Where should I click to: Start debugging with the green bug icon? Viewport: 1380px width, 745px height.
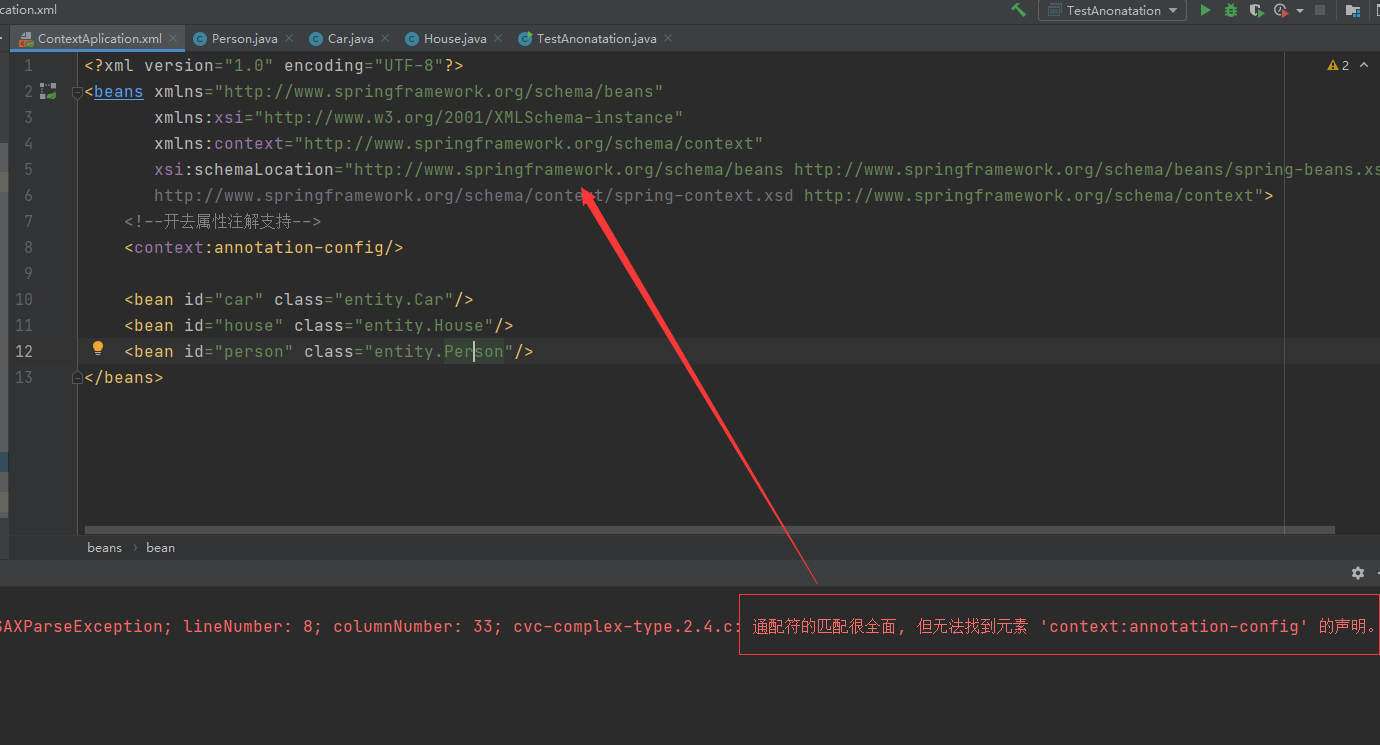(1231, 10)
